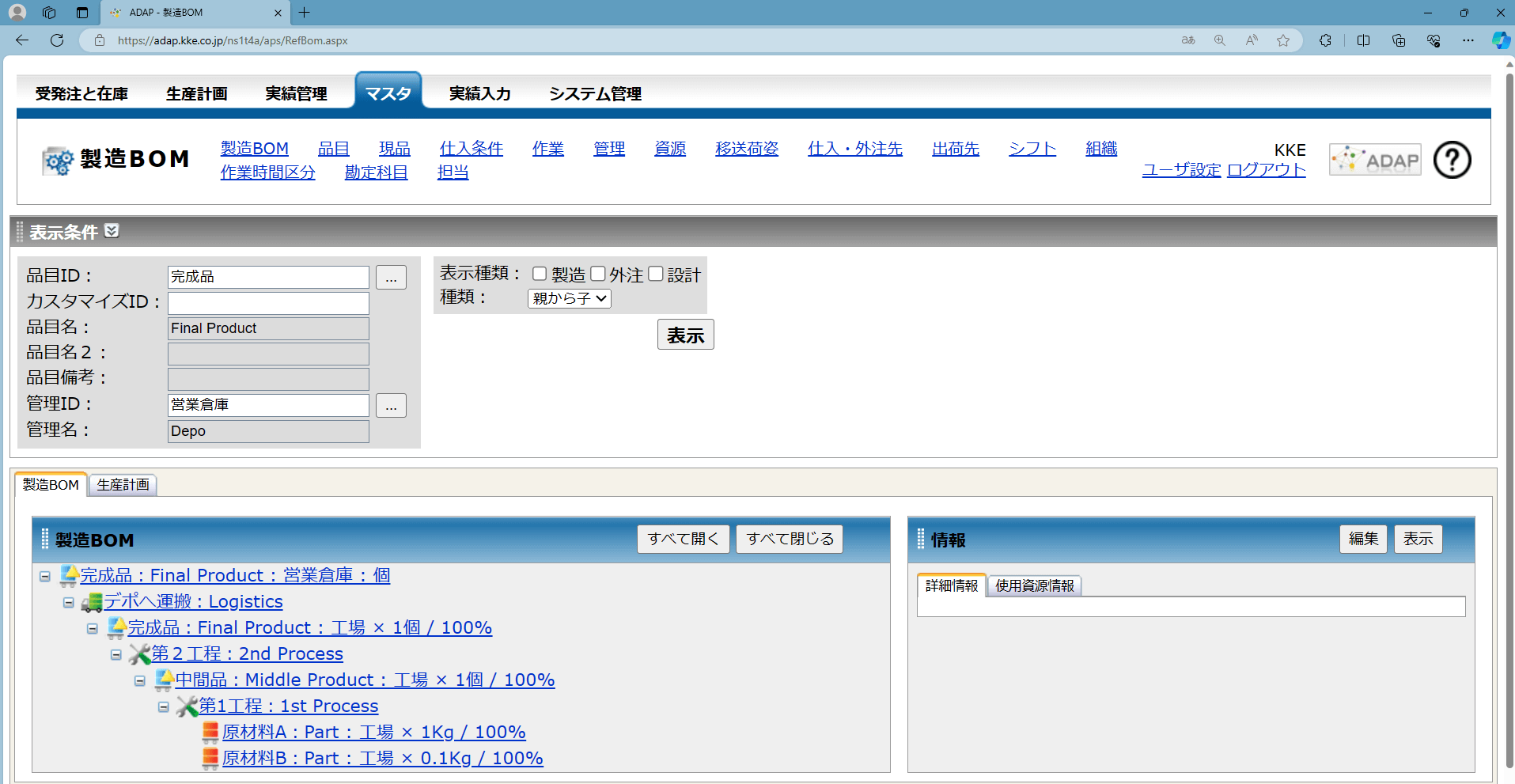The width and height of the screenshot is (1515, 784).
Task: Check the 外注 checkbox
Action: pos(598,274)
